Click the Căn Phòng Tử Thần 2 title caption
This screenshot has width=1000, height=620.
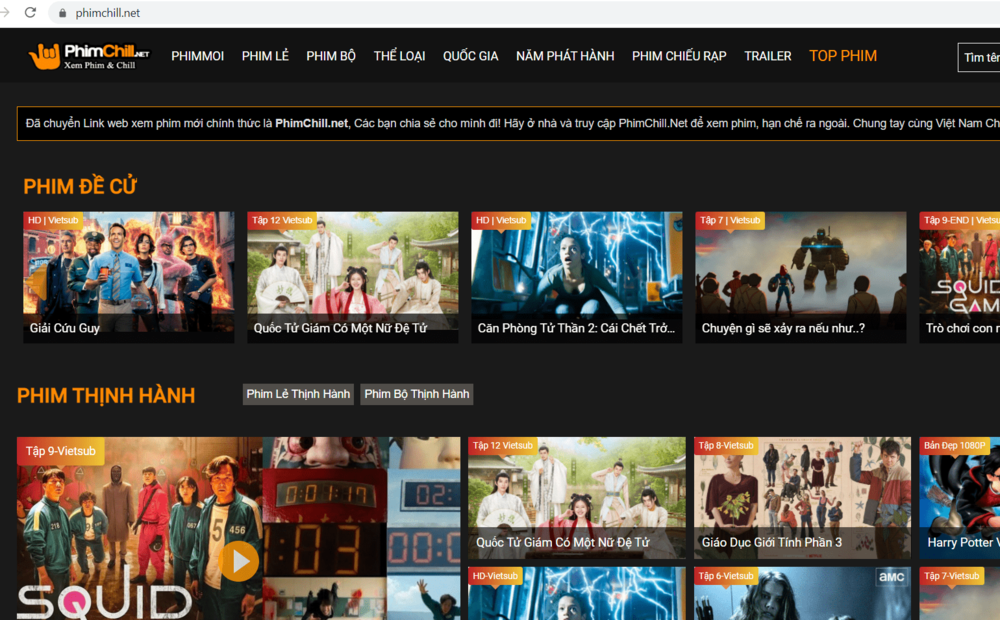(x=576, y=328)
